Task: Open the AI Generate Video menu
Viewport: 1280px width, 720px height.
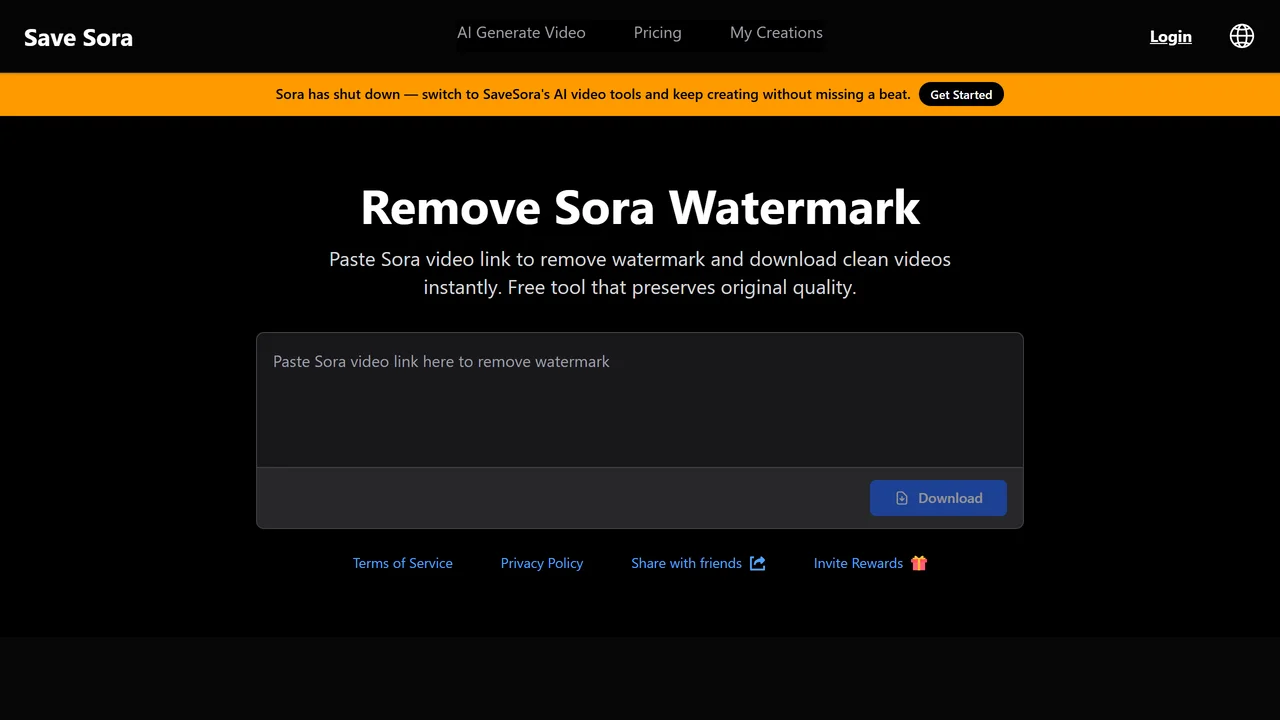Action: tap(521, 33)
